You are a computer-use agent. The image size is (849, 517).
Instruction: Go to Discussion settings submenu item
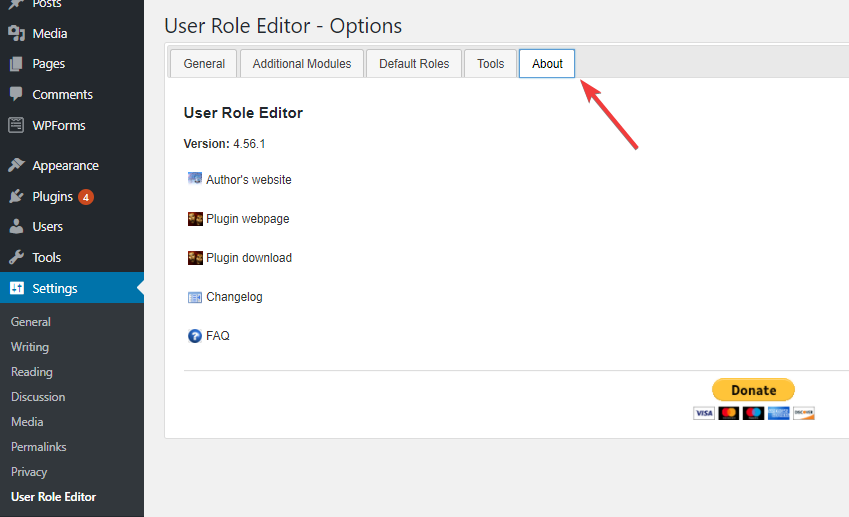(38, 397)
